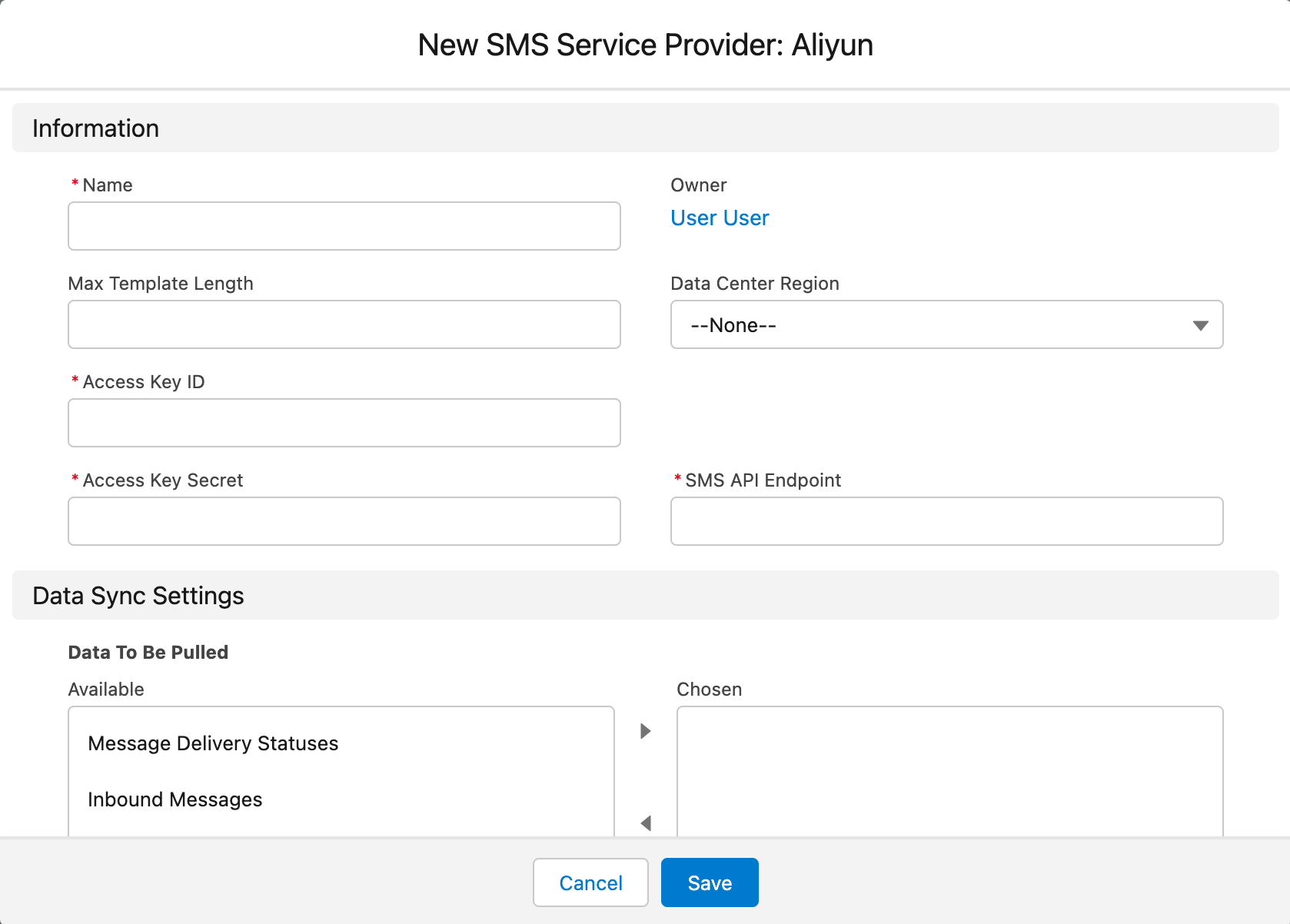The image size is (1290, 924).
Task: Click the SMS API Endpoint label
Action: coord(763,480)
